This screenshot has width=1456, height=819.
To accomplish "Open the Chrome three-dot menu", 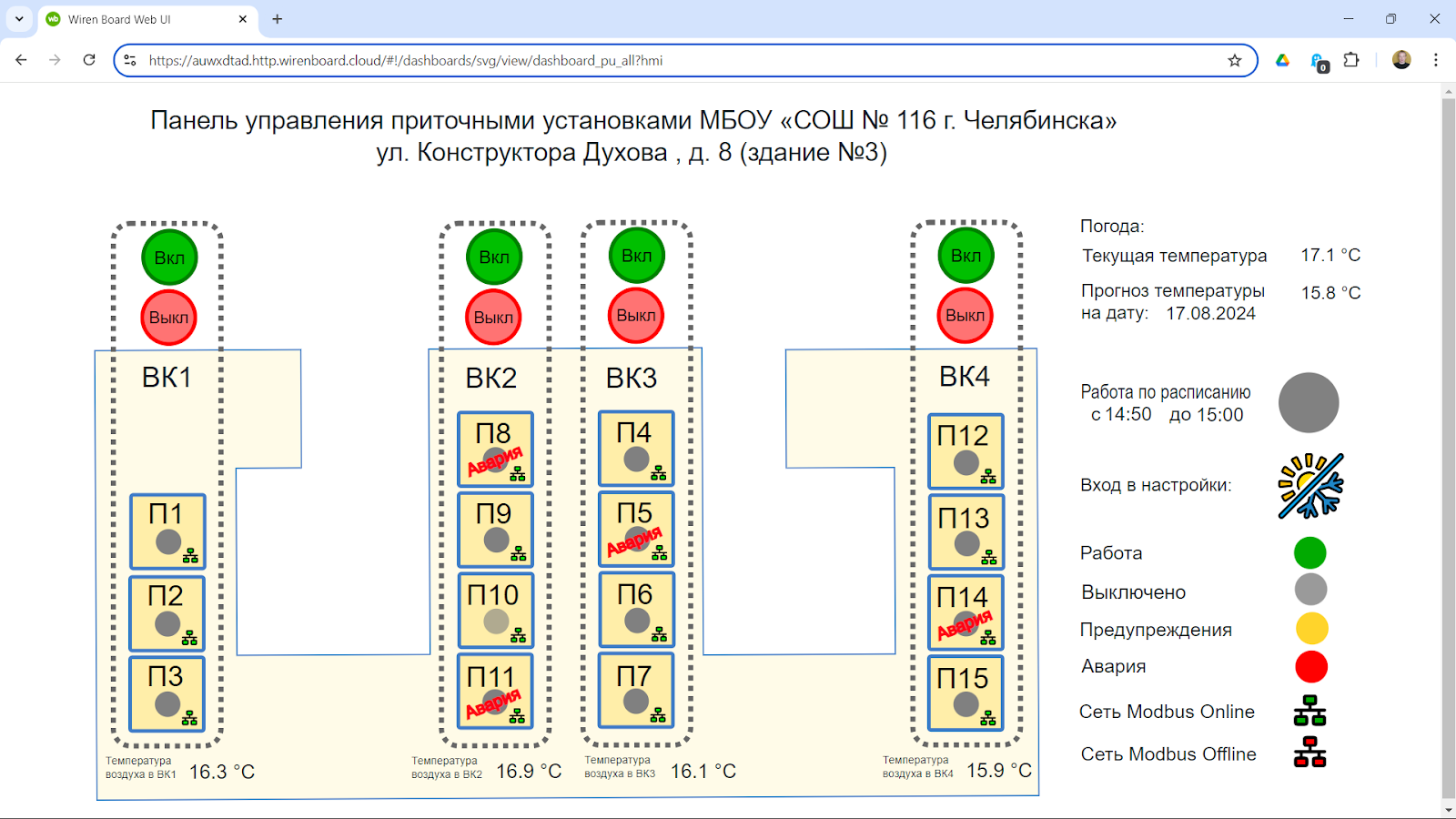I will (x=1436, y=60).
